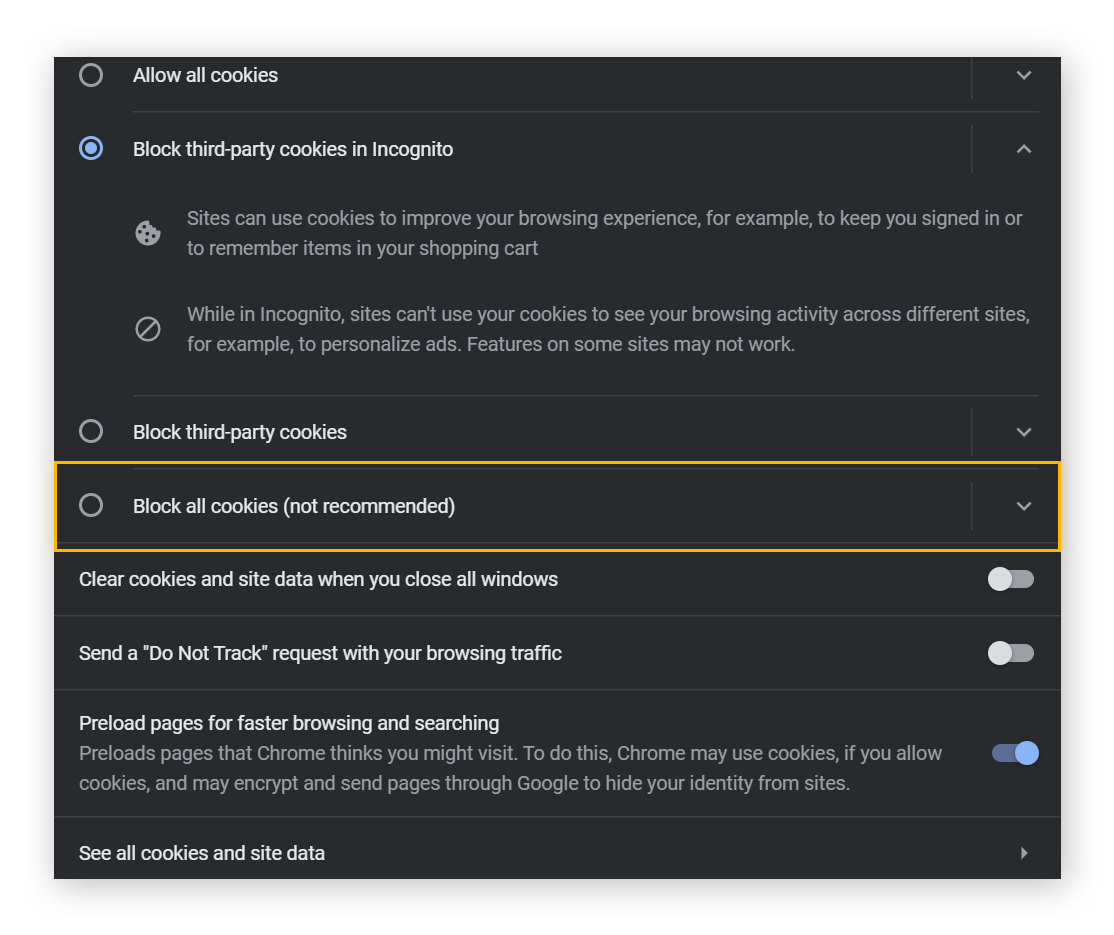The height and width of the screenshot is (935, 1114).
Task: Click the Block third-party cookies in Incognito radio
Action: tap(91, 148)
